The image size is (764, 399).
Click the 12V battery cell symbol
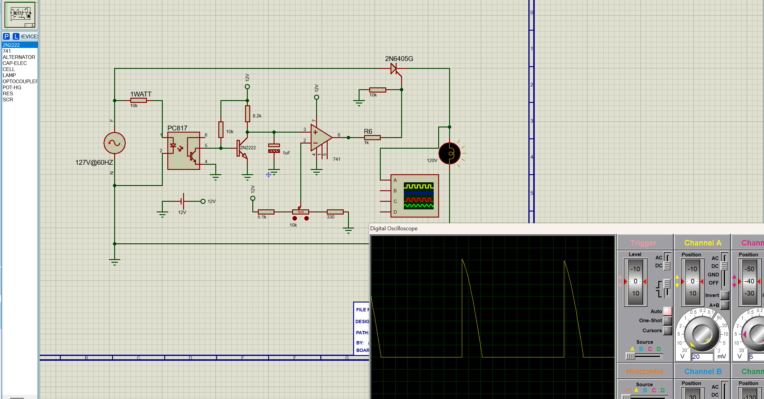pyautogui.click(x=182, y=201)
